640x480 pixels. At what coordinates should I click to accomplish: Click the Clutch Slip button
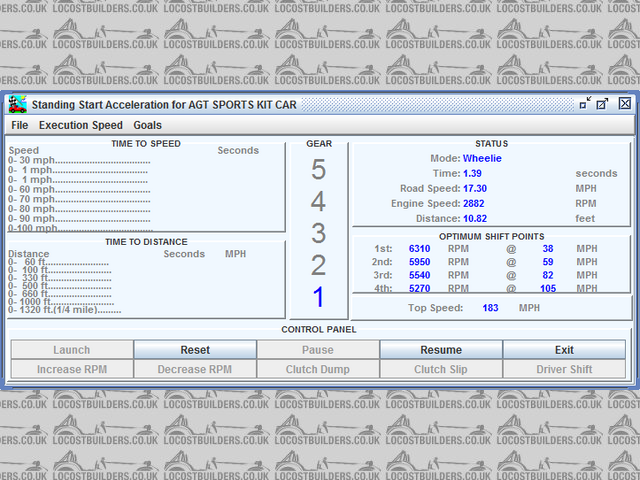tap(441, 369)
